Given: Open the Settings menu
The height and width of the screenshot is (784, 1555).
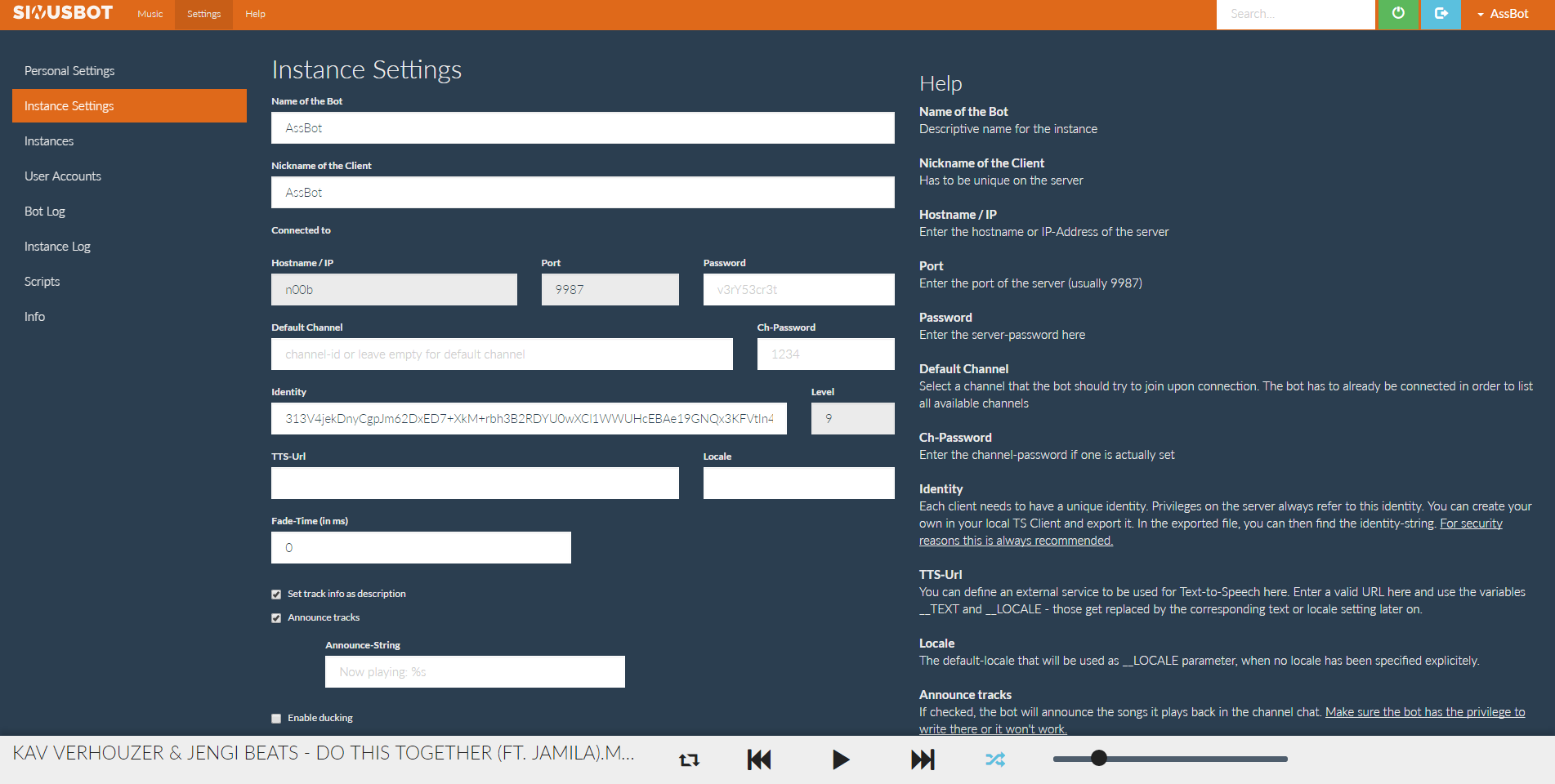Looking at the screenshot, I should pyautogui.click(x=203, y=14).
